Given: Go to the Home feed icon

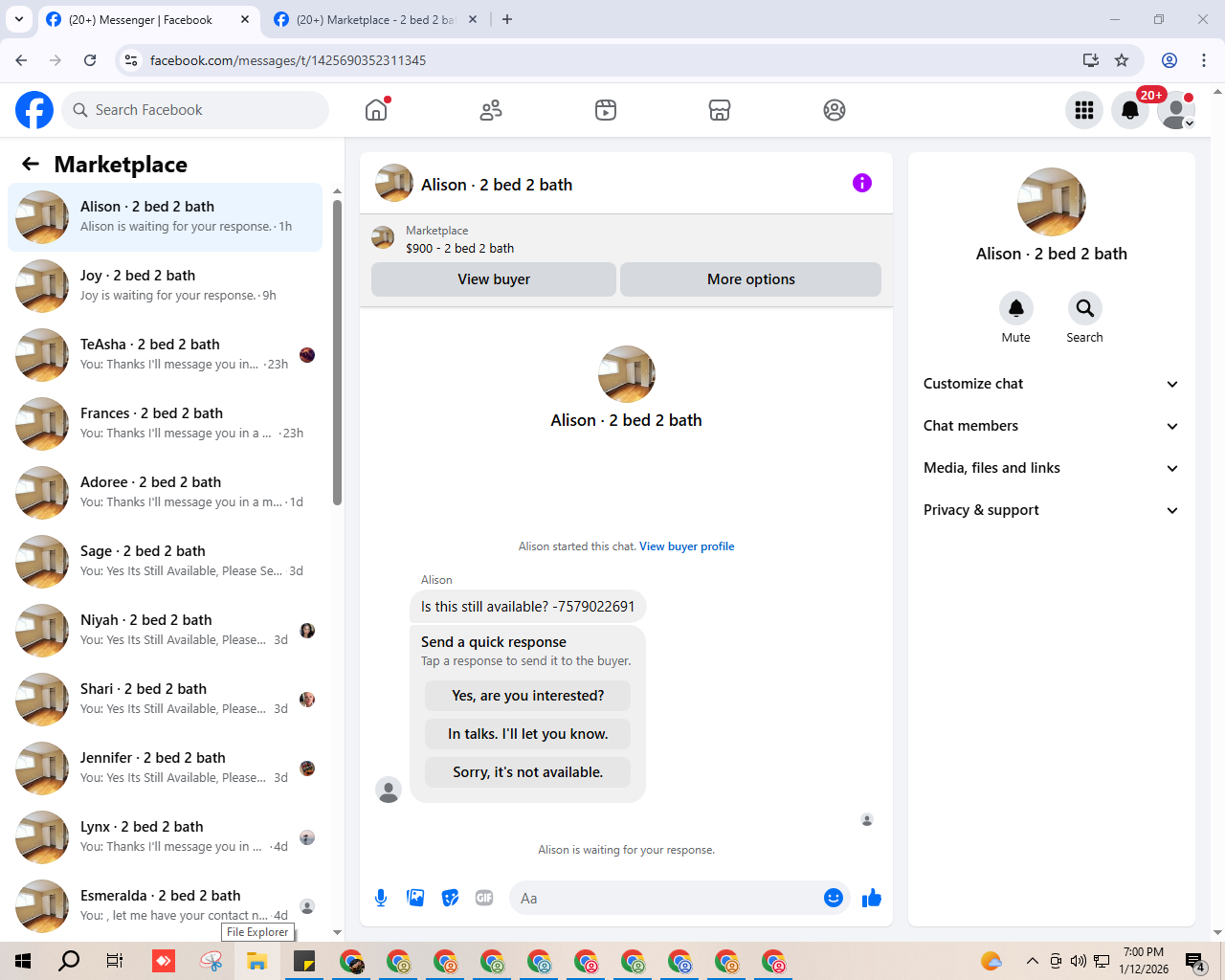Looking at the screenshot, I should coord(376,110).
